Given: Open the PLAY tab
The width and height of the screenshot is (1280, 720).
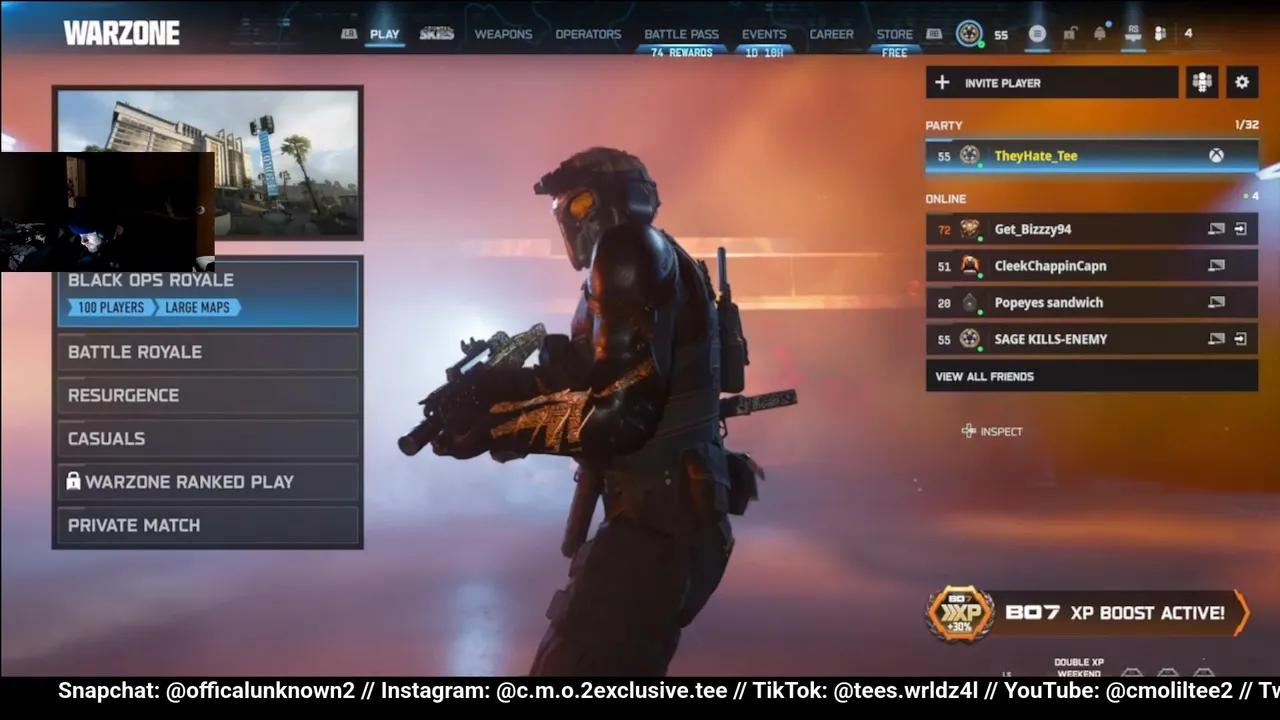Looking at the screenshot, I should click(x=384, y=34).
